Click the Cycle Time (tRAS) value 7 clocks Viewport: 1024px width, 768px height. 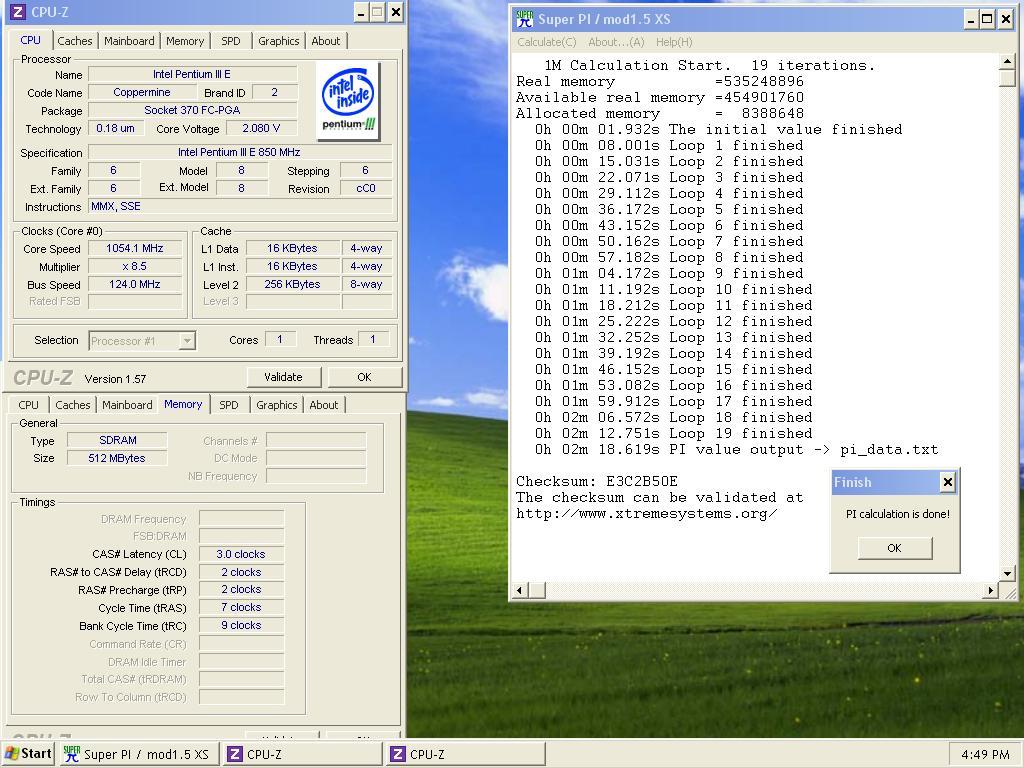(241, 607)
